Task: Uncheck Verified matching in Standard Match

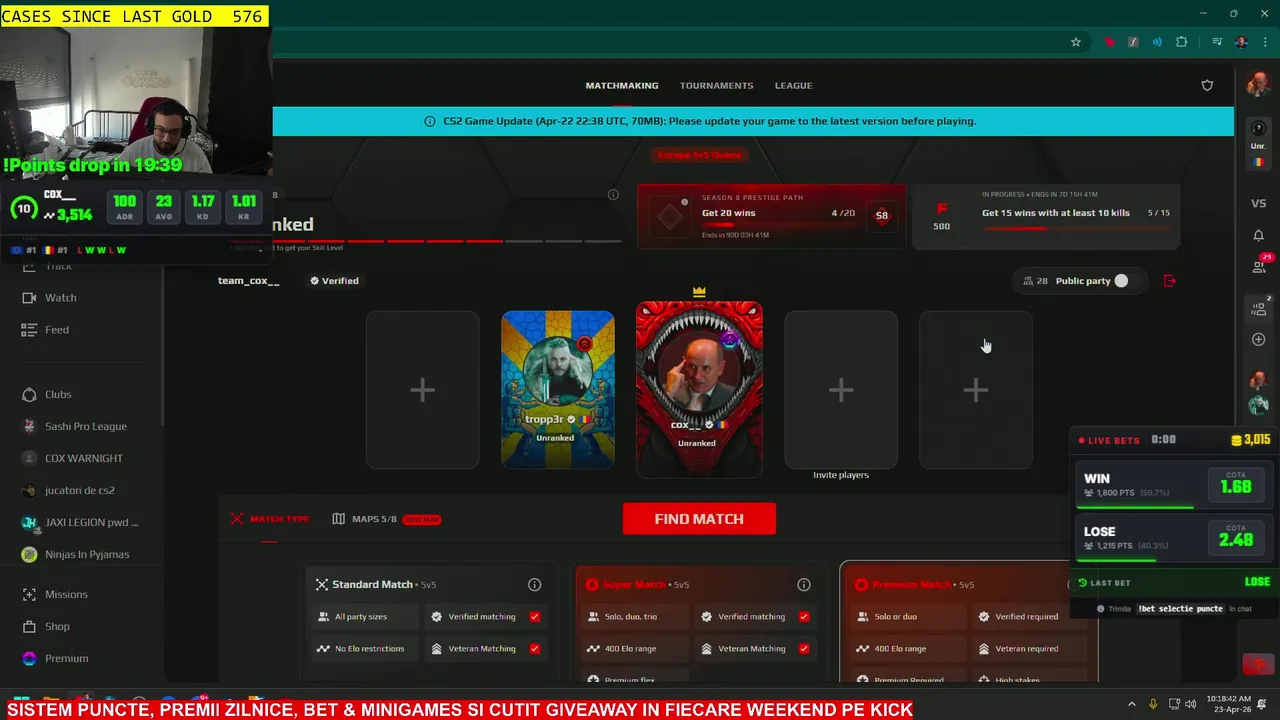Action: coord(534,617)
